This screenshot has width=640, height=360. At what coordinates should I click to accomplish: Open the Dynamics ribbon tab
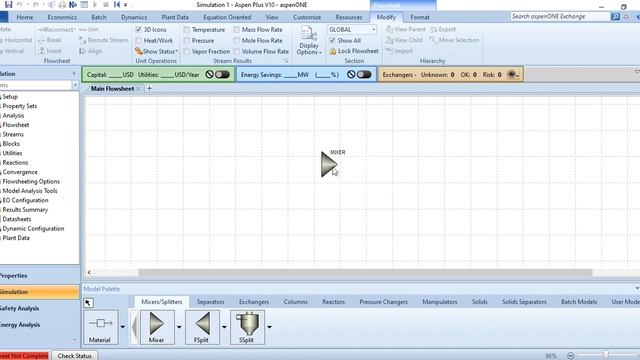[x=134, y=17]
